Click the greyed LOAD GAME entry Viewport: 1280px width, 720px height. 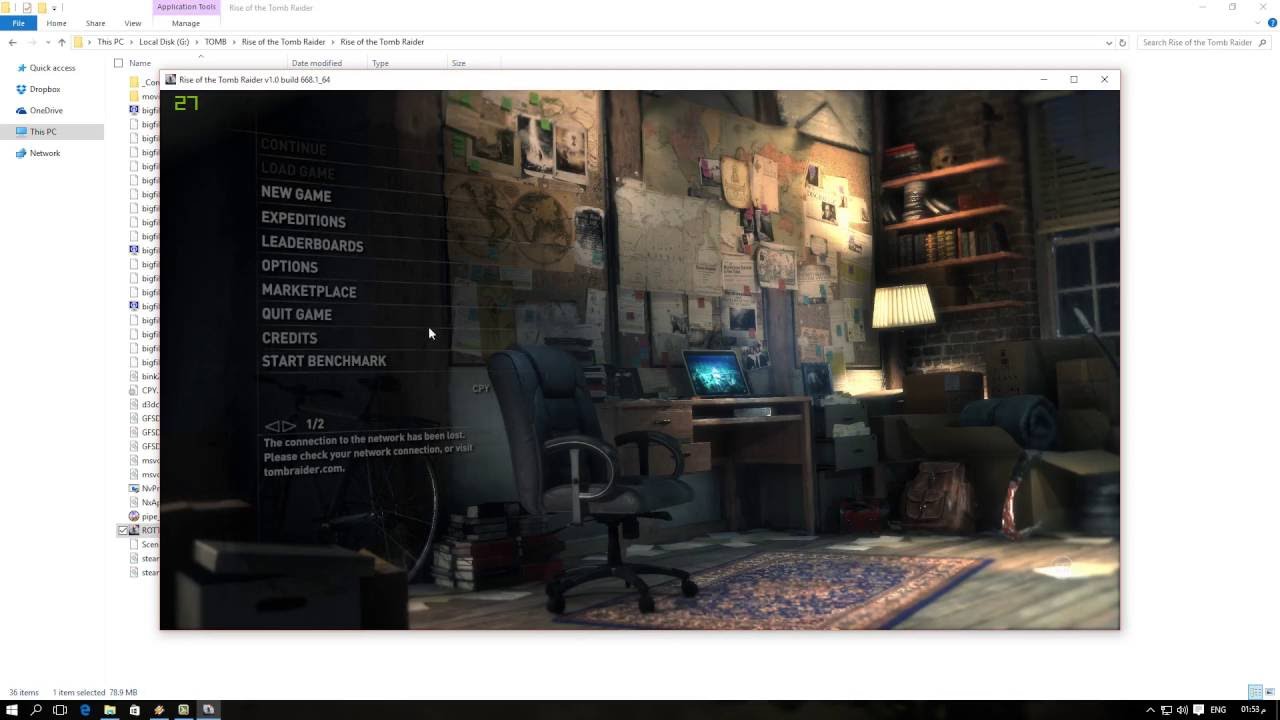(297, 170)
